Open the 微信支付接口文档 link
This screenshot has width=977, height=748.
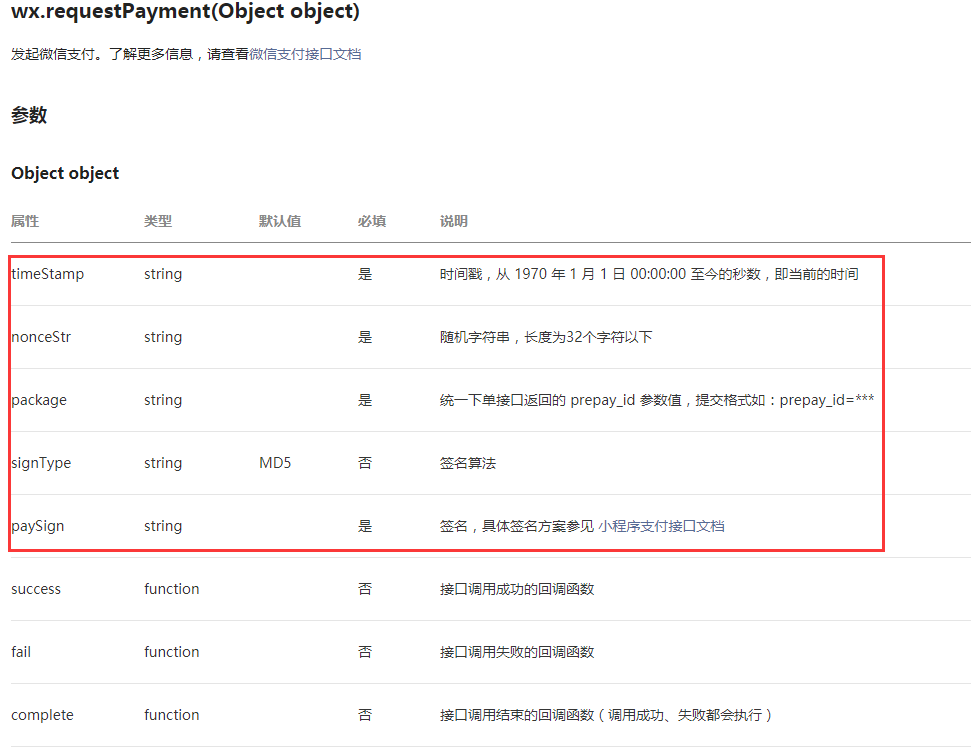pyautogui.click(x=305, y=55)
